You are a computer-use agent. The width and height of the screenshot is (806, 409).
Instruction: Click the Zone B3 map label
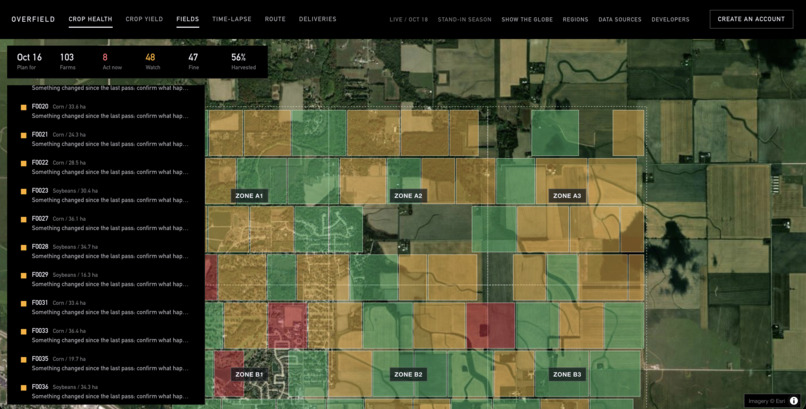pyautogui.click(x=567, y=375)
